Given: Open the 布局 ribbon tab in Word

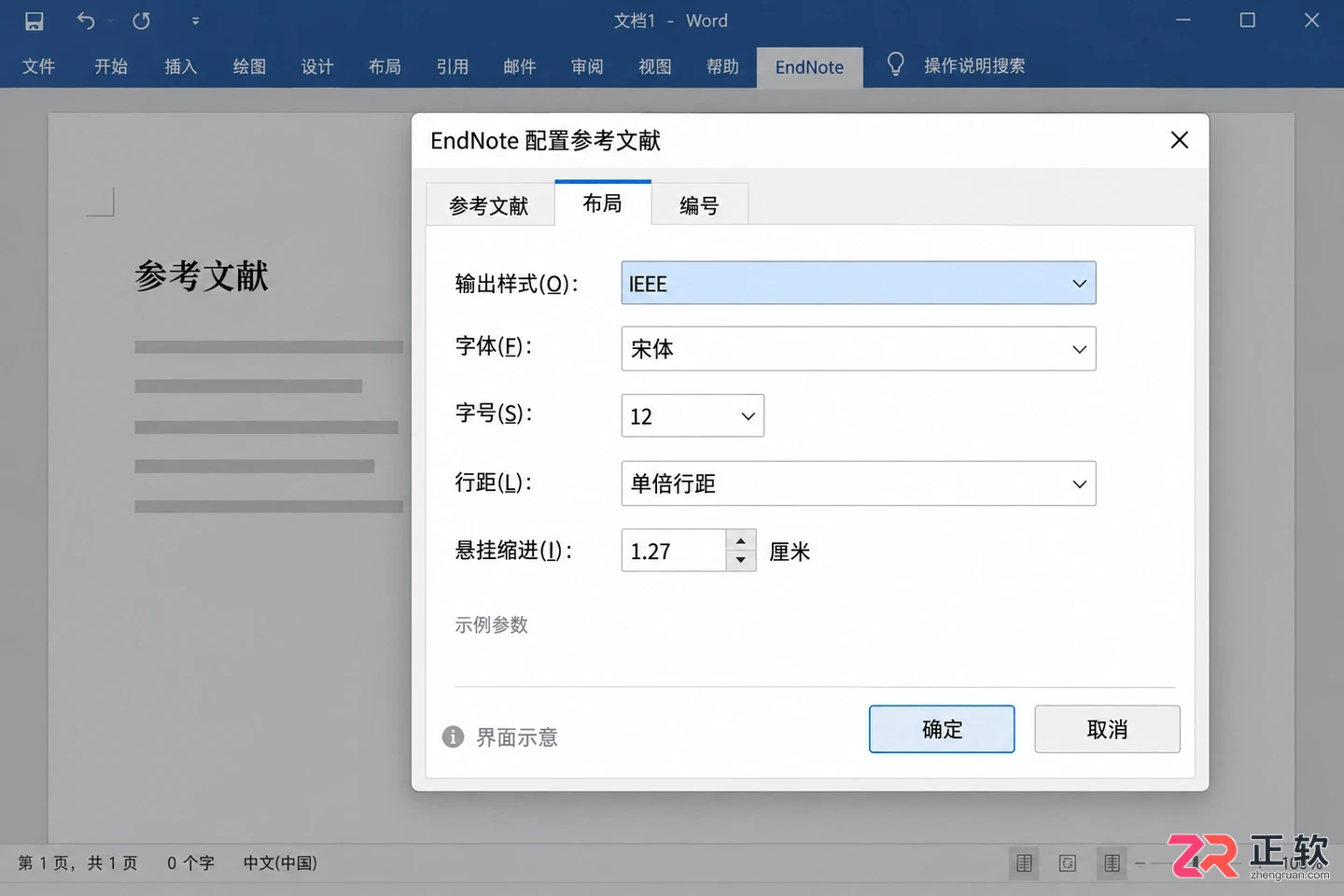Looking at the screenshot, I should click(385, 66).
